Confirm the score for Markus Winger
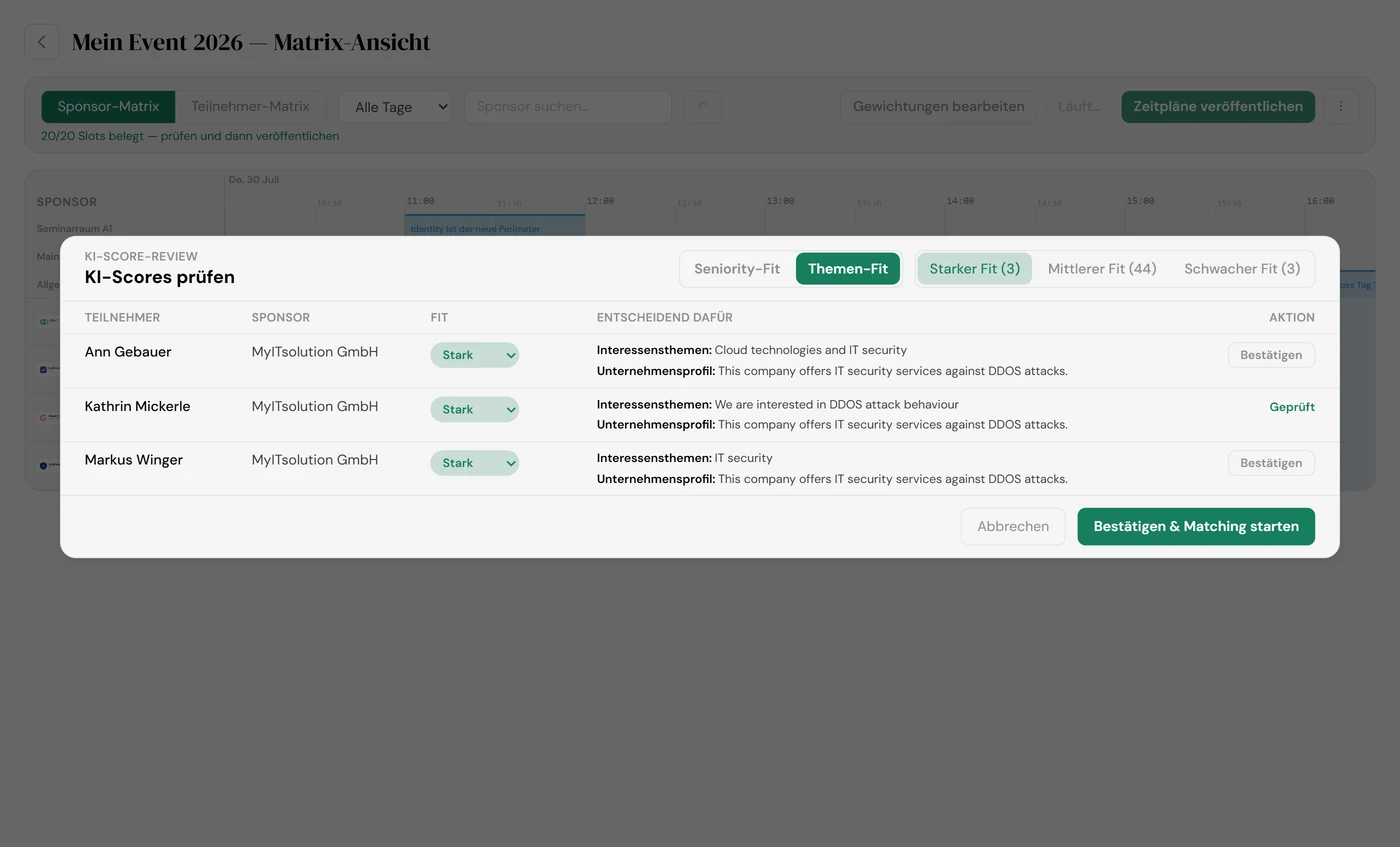 (1271, 463)
